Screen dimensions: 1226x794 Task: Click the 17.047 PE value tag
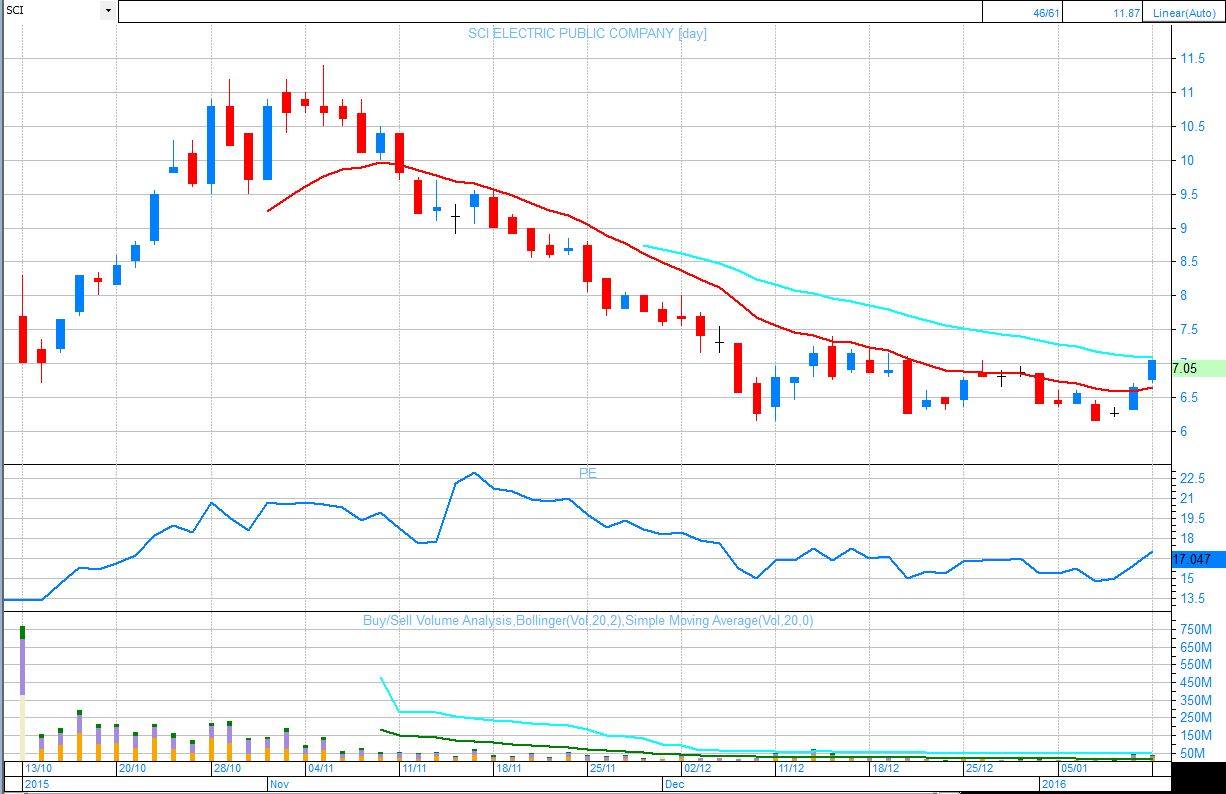pyautogui.click(x=1197, y=559)
